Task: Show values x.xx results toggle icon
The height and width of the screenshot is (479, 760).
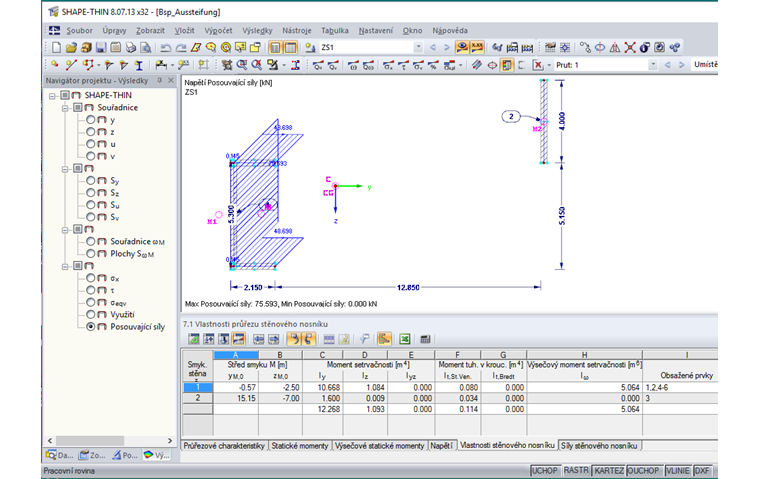Action: [x=477, y=47]
